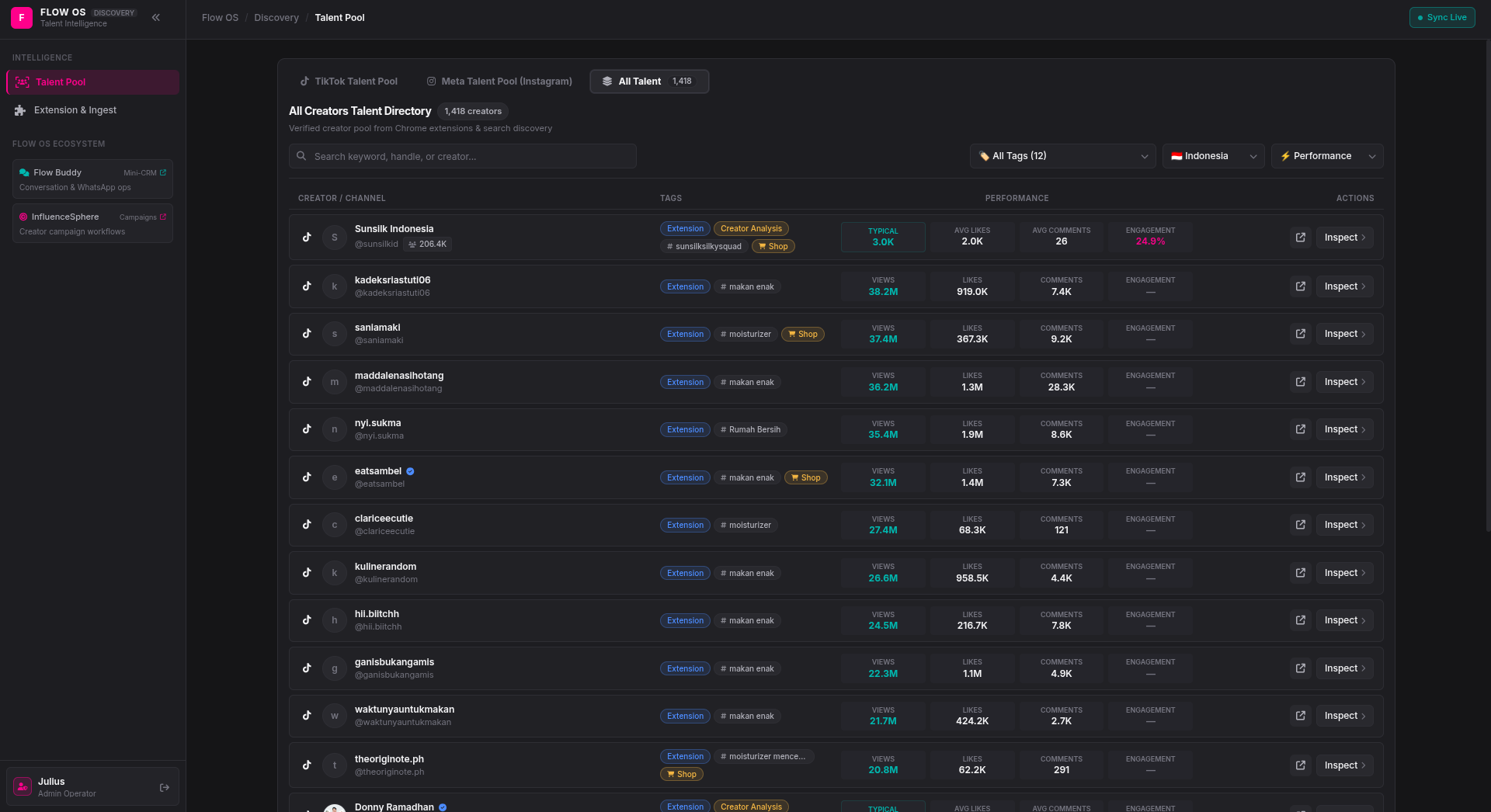Click TikTok icon beside clariceecutie
This screenshot has width=1491, height=812.
(307, 525)
